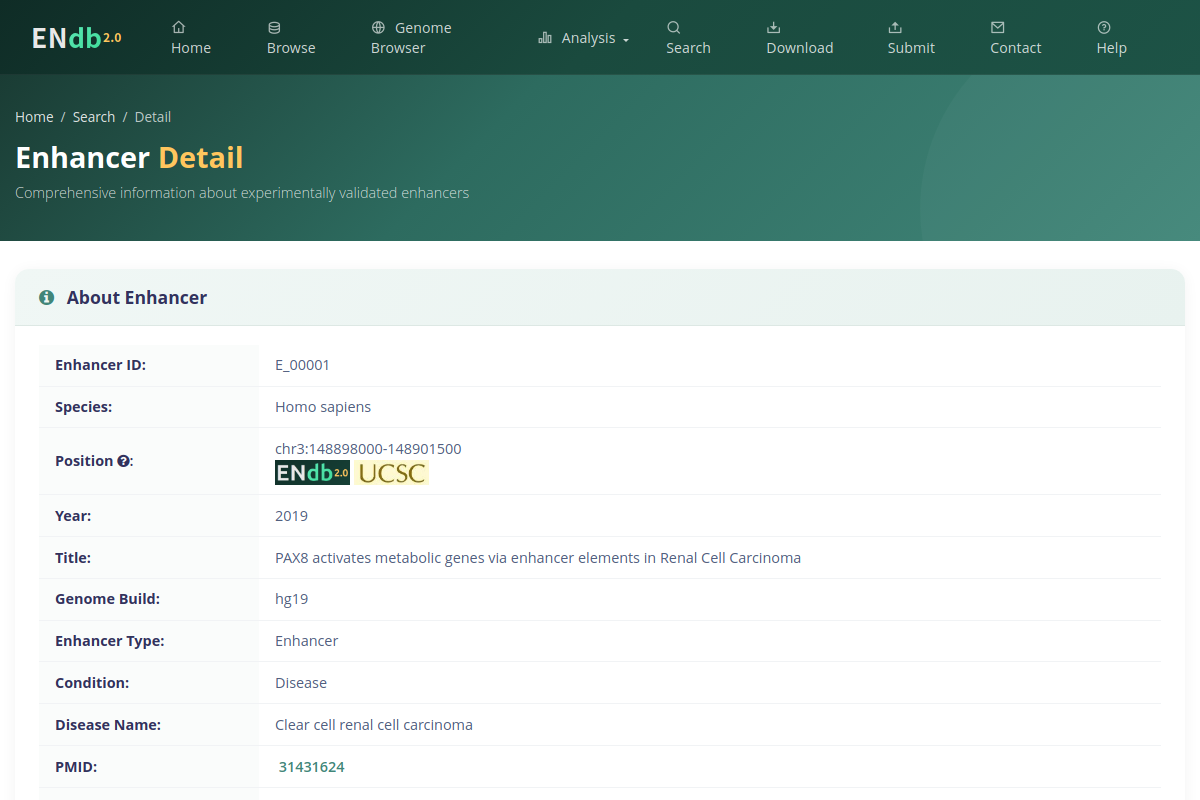Click the Download tray icon
This screenshot has height=800, width=1200.
click(x=773, y=27)
